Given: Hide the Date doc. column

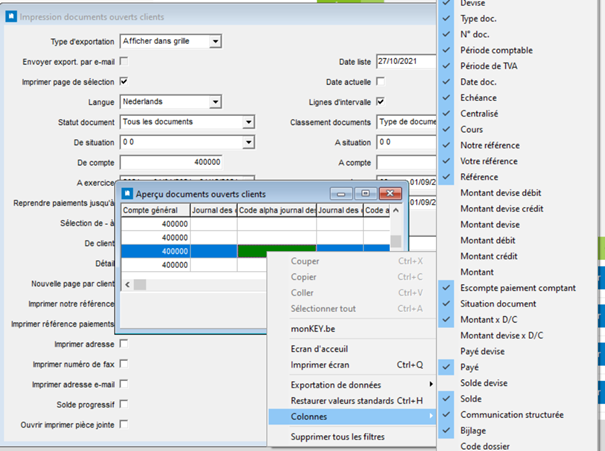Looking at the screenshot, I should (517, 82).
